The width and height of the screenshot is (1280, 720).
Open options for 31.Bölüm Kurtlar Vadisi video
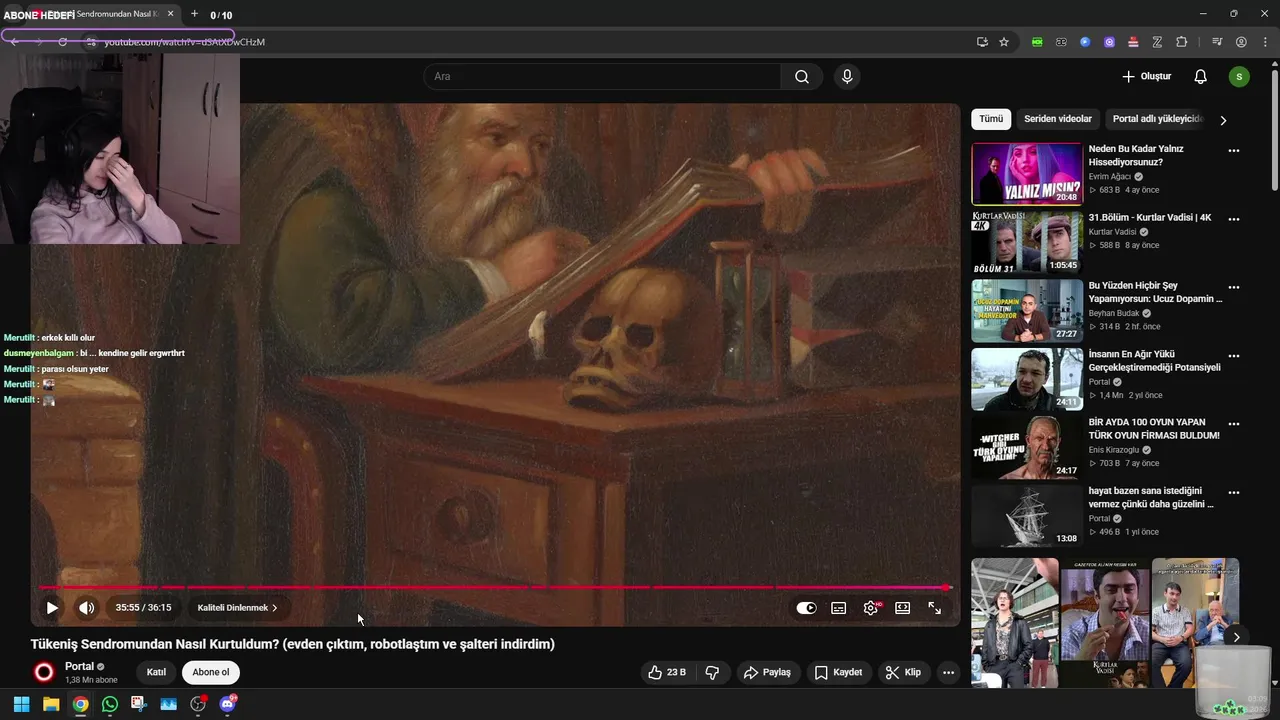pos(1234,219)
